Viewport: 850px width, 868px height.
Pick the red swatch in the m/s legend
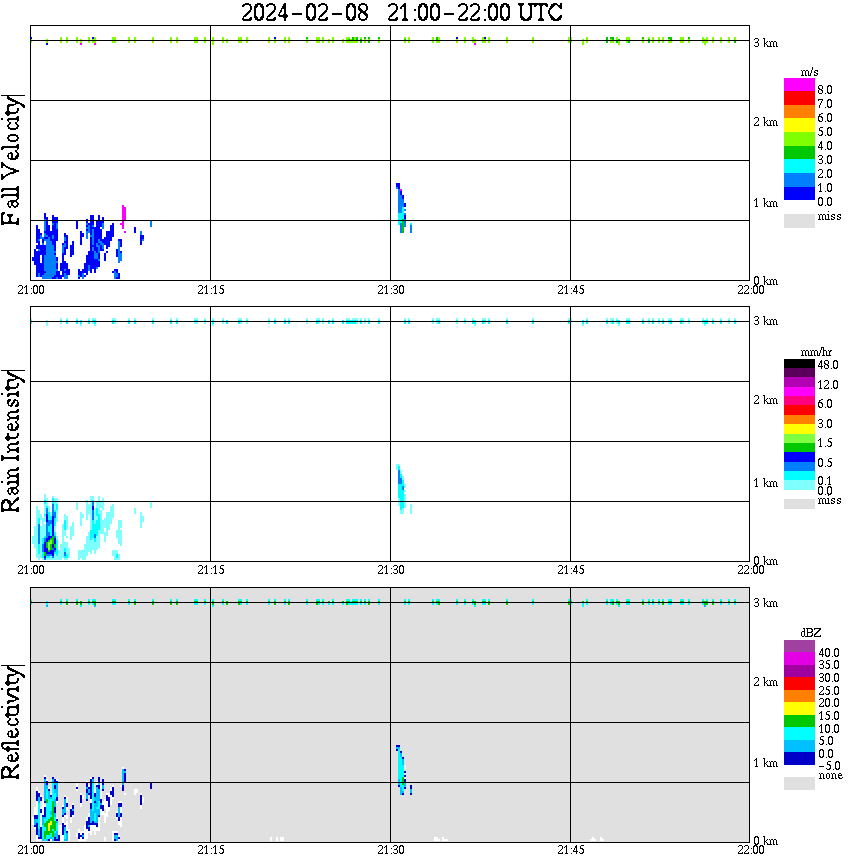click(799, 98)
